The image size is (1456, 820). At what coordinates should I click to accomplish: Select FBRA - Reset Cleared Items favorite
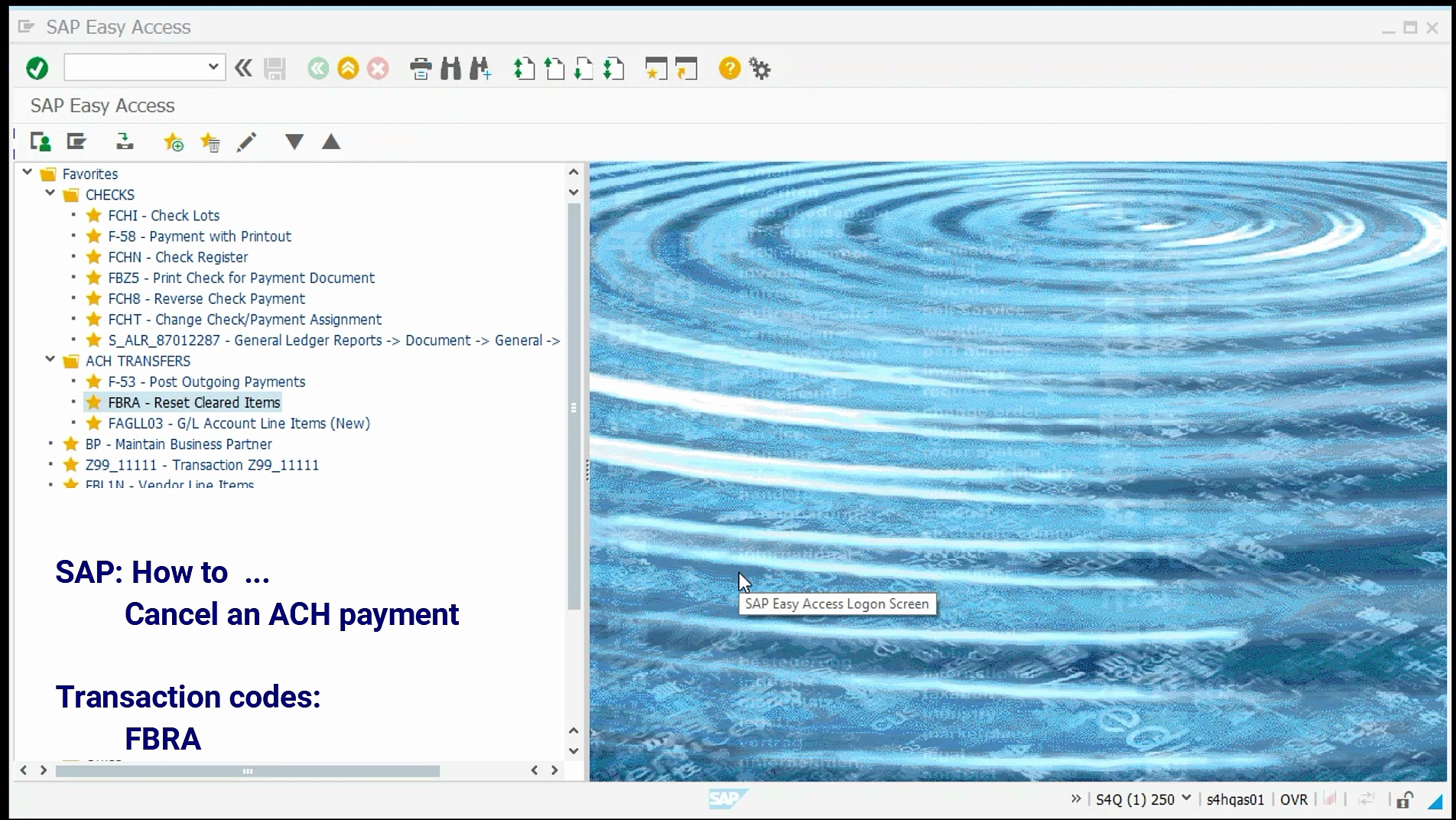183,402
